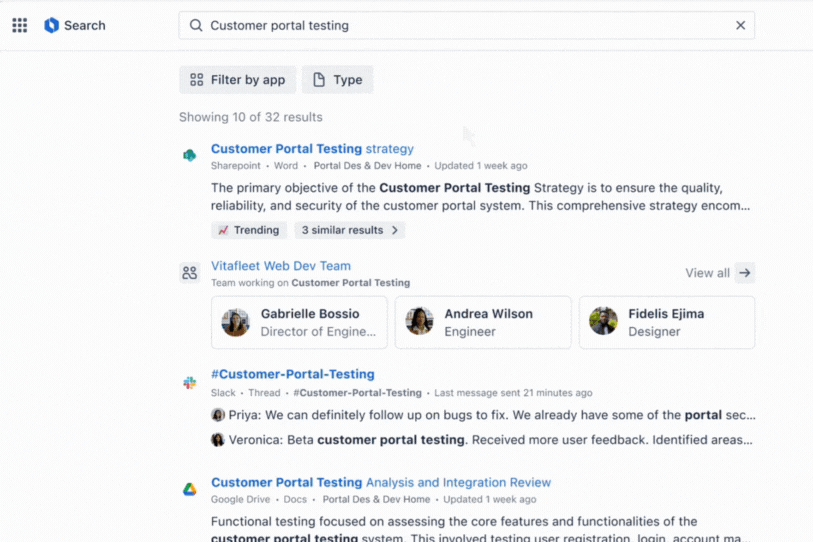Click the team people icon
813x542 pixels.
tap(190, 273)
